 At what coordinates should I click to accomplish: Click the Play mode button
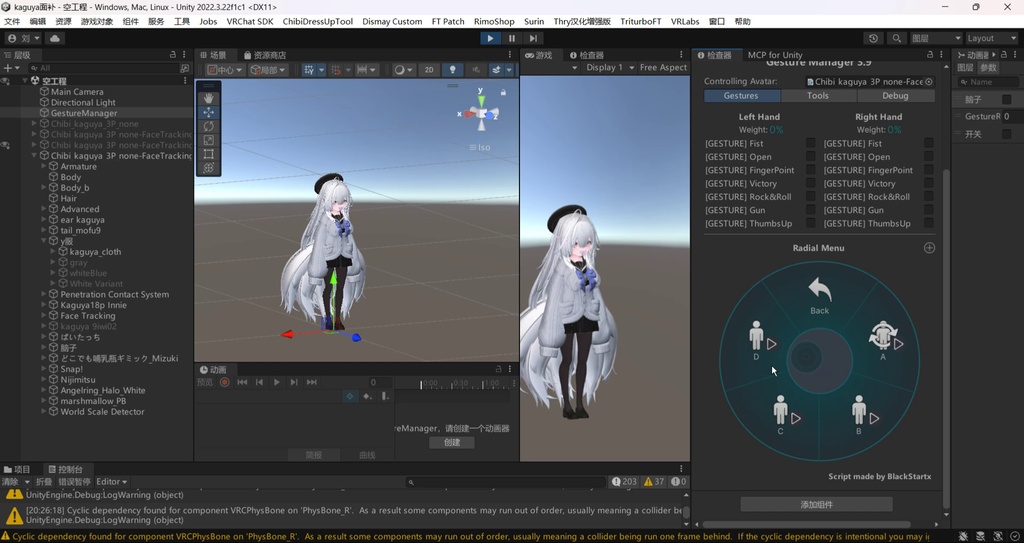[490, 39]
